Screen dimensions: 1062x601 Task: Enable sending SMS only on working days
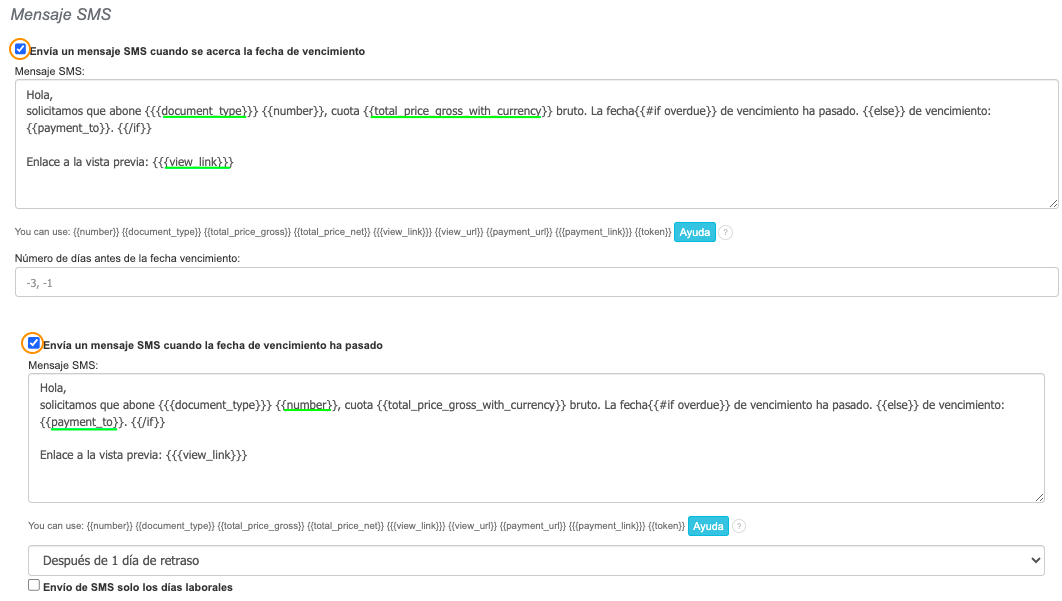click(x=34, y=586)
